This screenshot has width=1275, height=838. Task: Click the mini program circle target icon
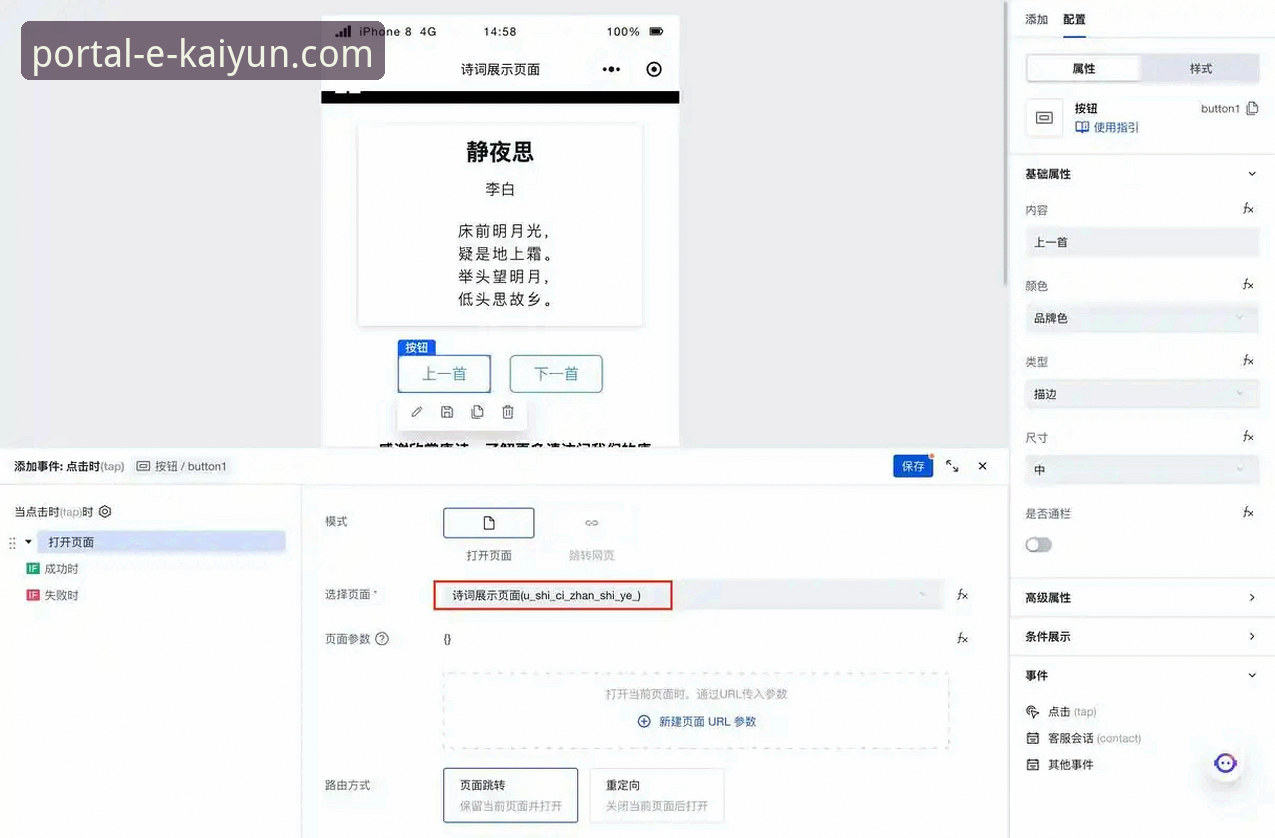pyautogui.click(x=654, y=69)
